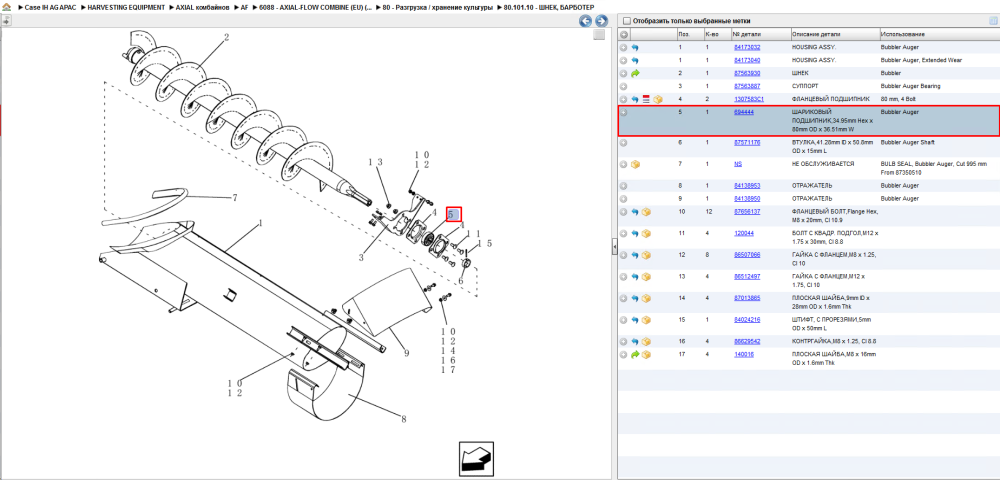1000x480 pixels.
Task: Collapse the parts panel using the divider handle
Action: click(614, 246)
